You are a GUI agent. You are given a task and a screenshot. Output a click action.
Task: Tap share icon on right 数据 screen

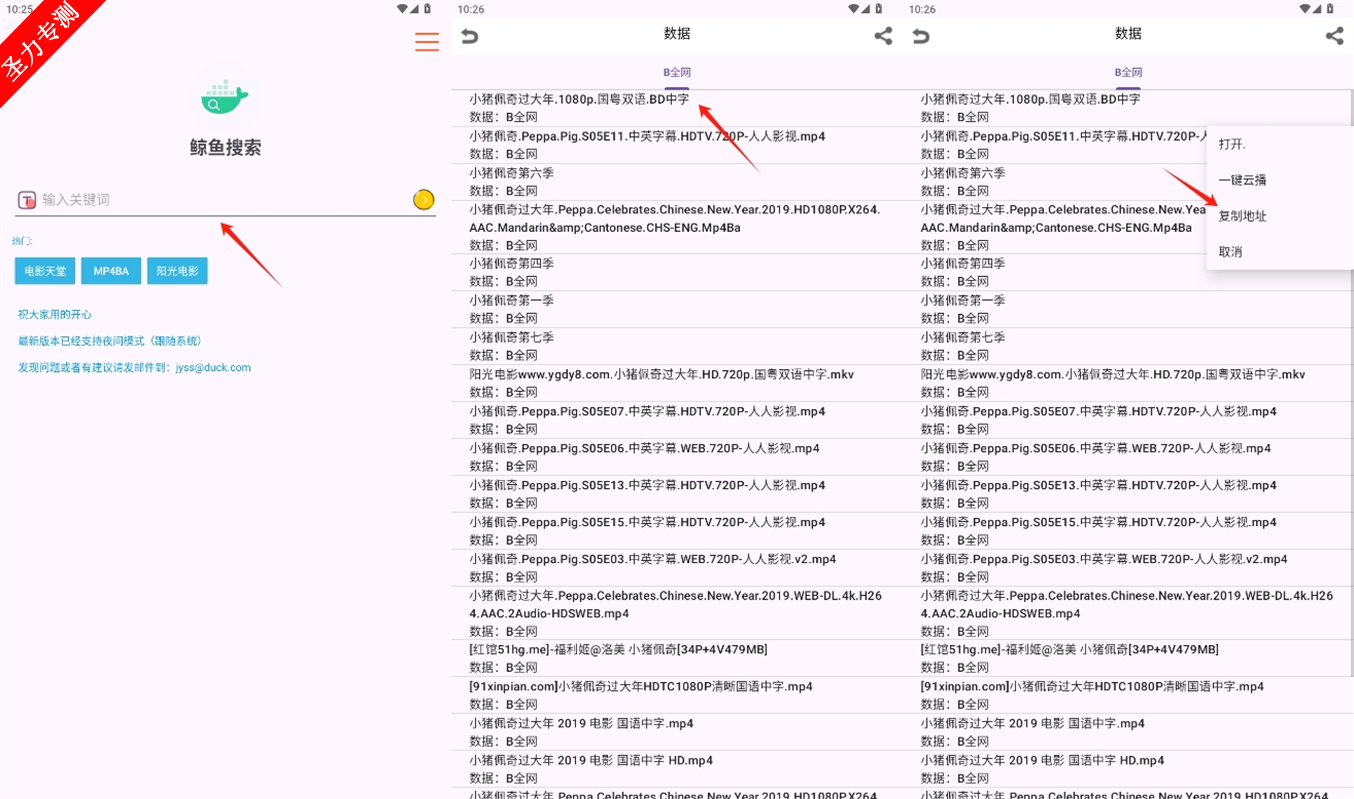tap(1334, 36)
